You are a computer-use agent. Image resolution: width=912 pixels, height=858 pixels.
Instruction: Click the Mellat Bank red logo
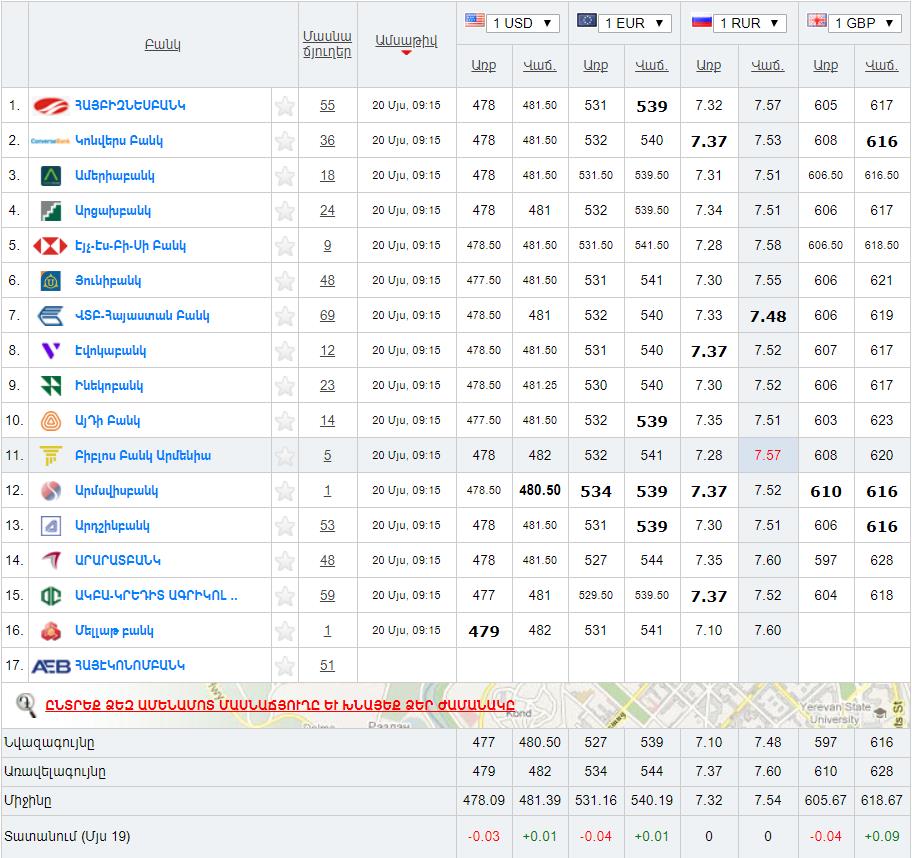(x=50, y=631)
